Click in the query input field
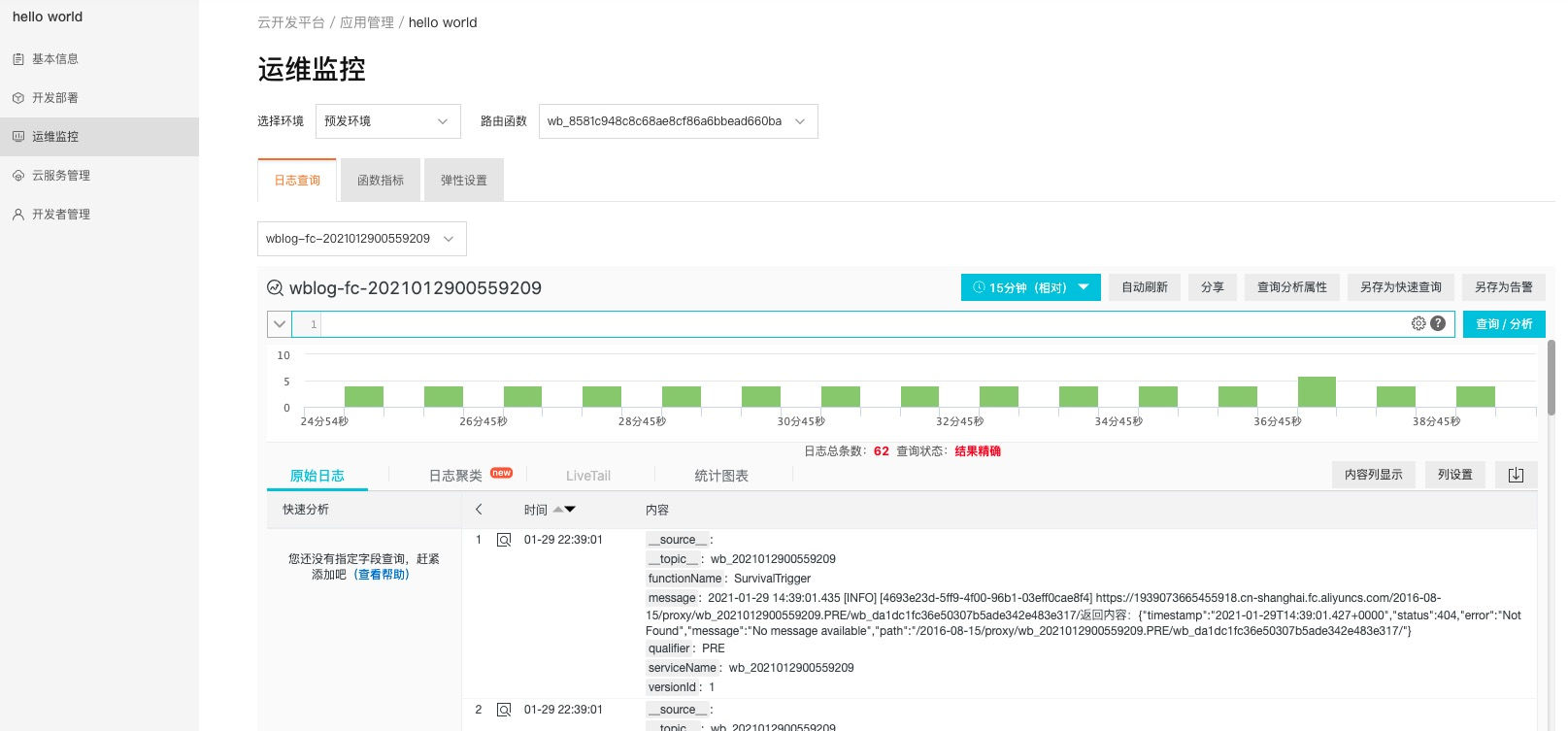The image size is (1568, 731). [854, 324]
